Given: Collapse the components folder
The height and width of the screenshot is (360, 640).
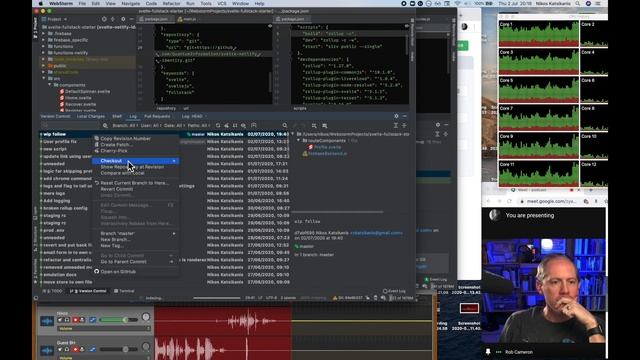Looking at the screenshot, I should tap(50, 85).
